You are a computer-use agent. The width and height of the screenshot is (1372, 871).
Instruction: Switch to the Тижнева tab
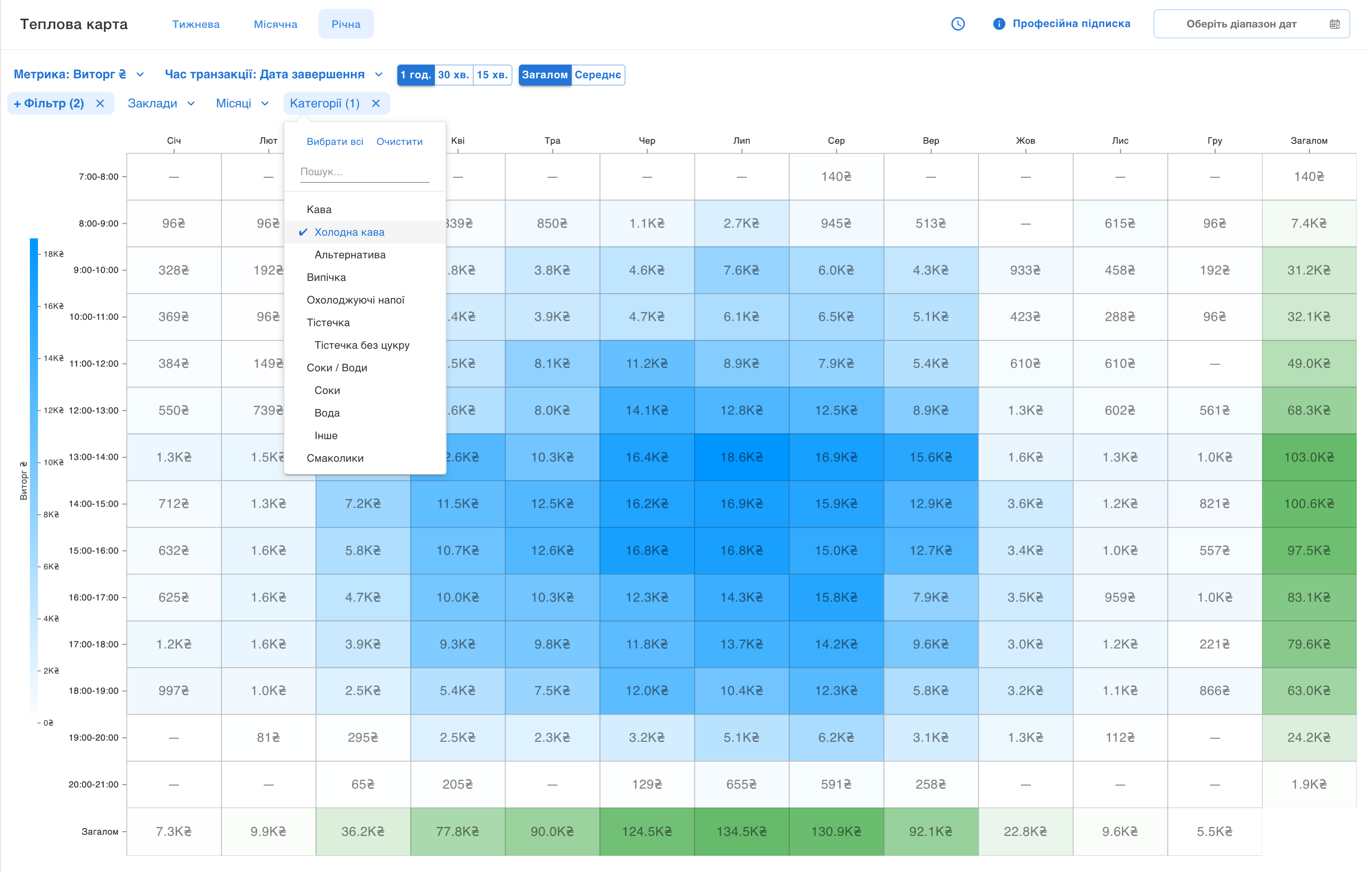tap(196, 24)
